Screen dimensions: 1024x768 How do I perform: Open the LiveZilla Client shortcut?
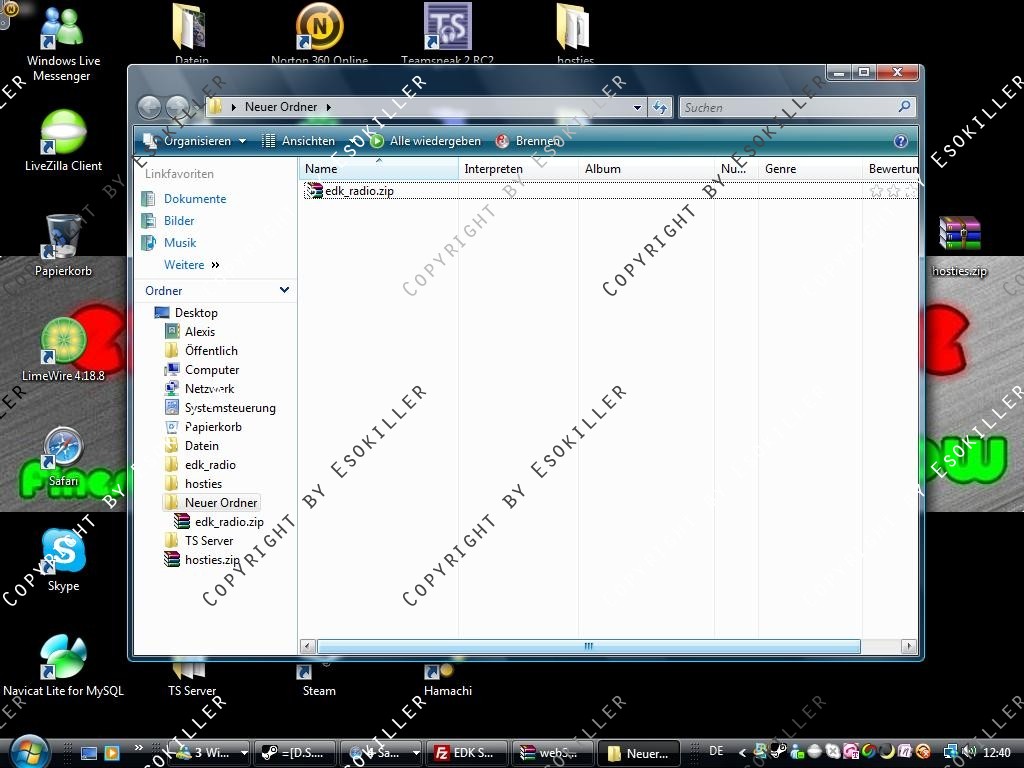tap(63, 135)
